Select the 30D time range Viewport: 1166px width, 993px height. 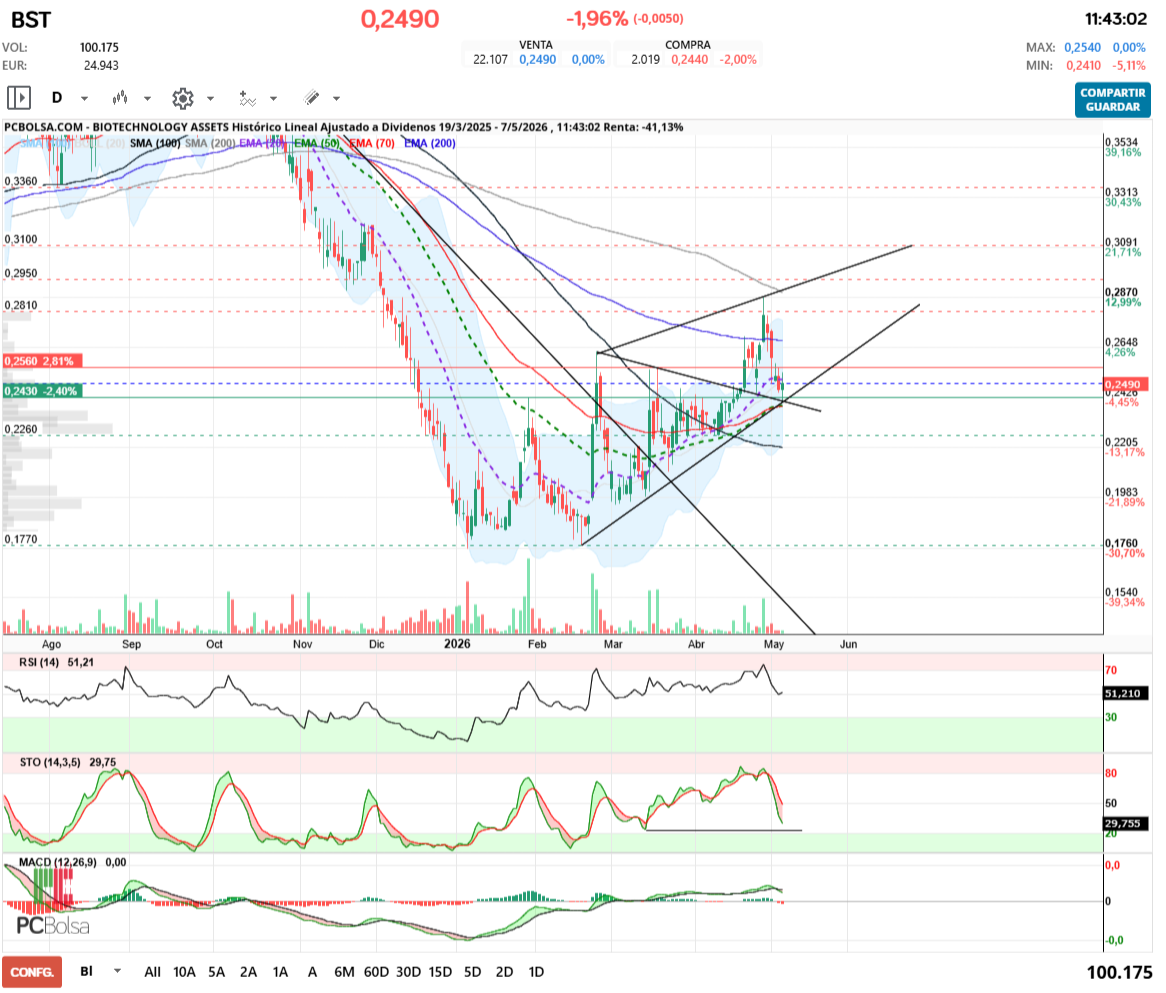click(408, 971)
